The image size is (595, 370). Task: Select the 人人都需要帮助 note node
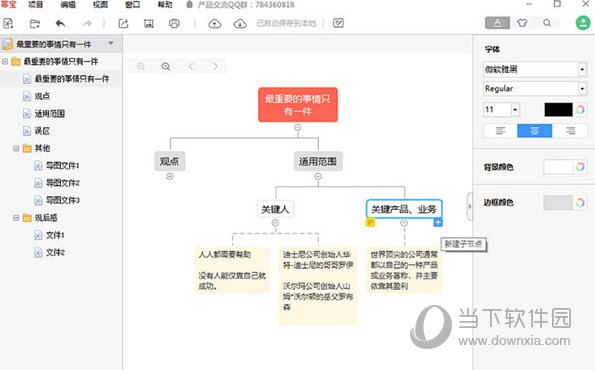click(x=232, y=270)
